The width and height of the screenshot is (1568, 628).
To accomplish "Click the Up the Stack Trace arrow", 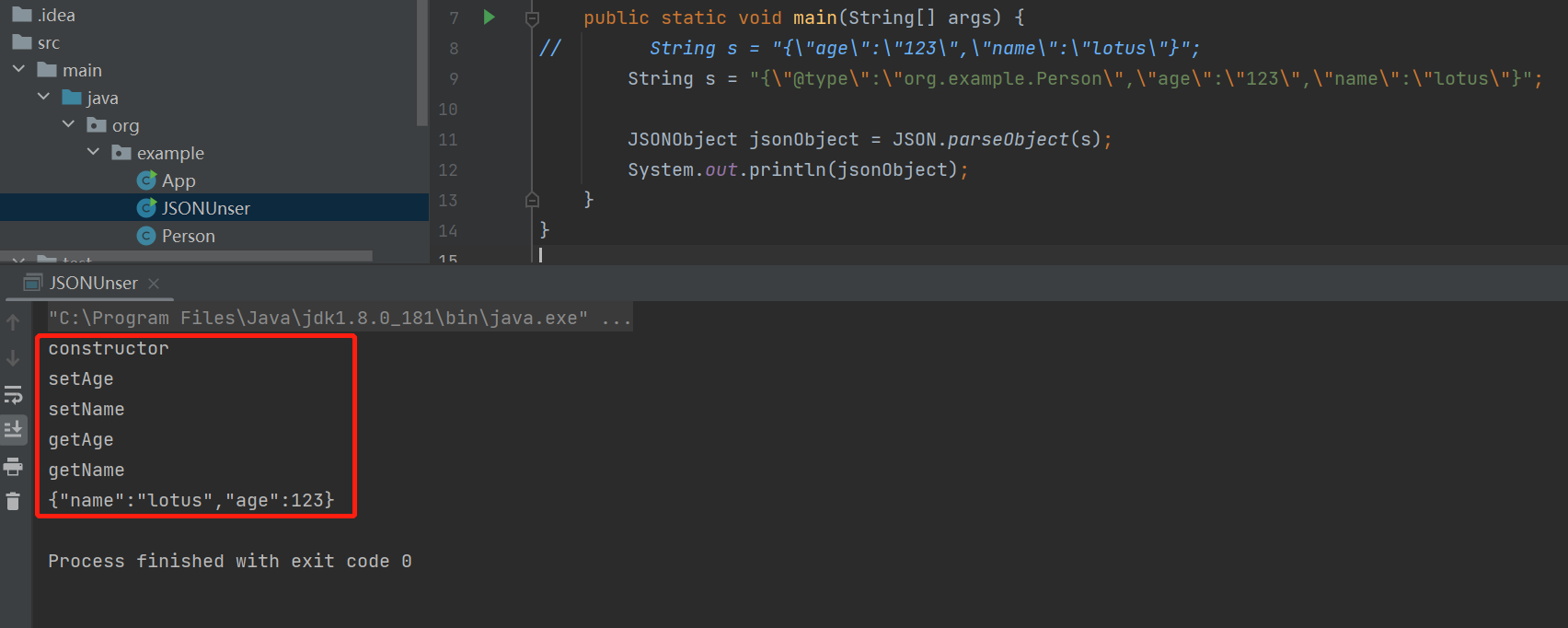I will (x=13, y=322).
